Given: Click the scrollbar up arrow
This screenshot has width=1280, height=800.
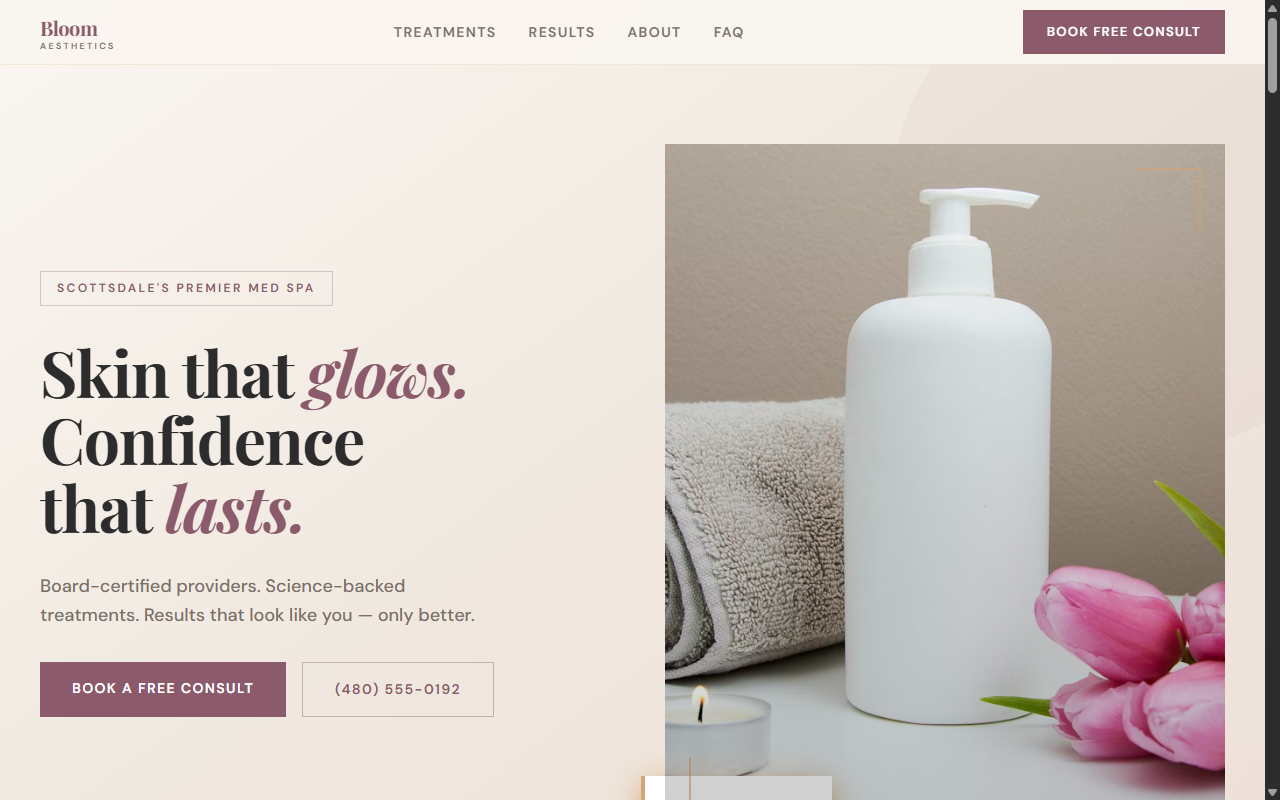Looking at the screenshot, I should [1272, 7].
